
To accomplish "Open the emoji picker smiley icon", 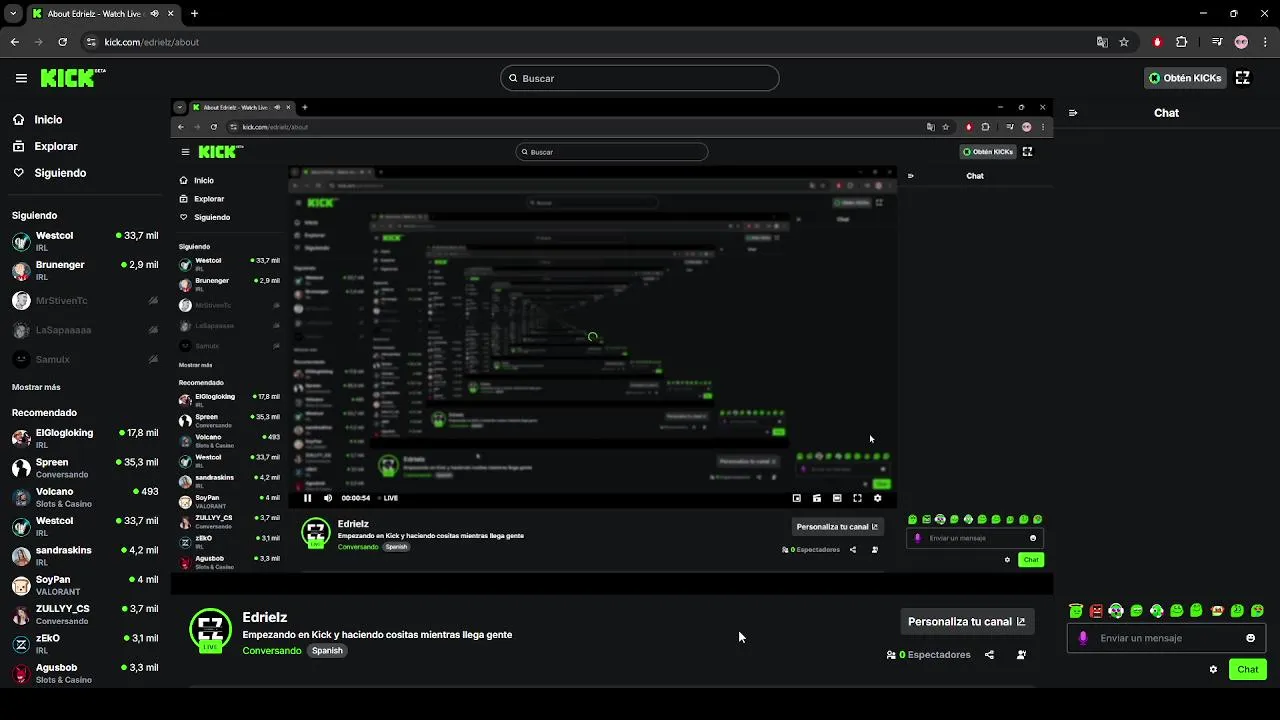I will 1250,638.
